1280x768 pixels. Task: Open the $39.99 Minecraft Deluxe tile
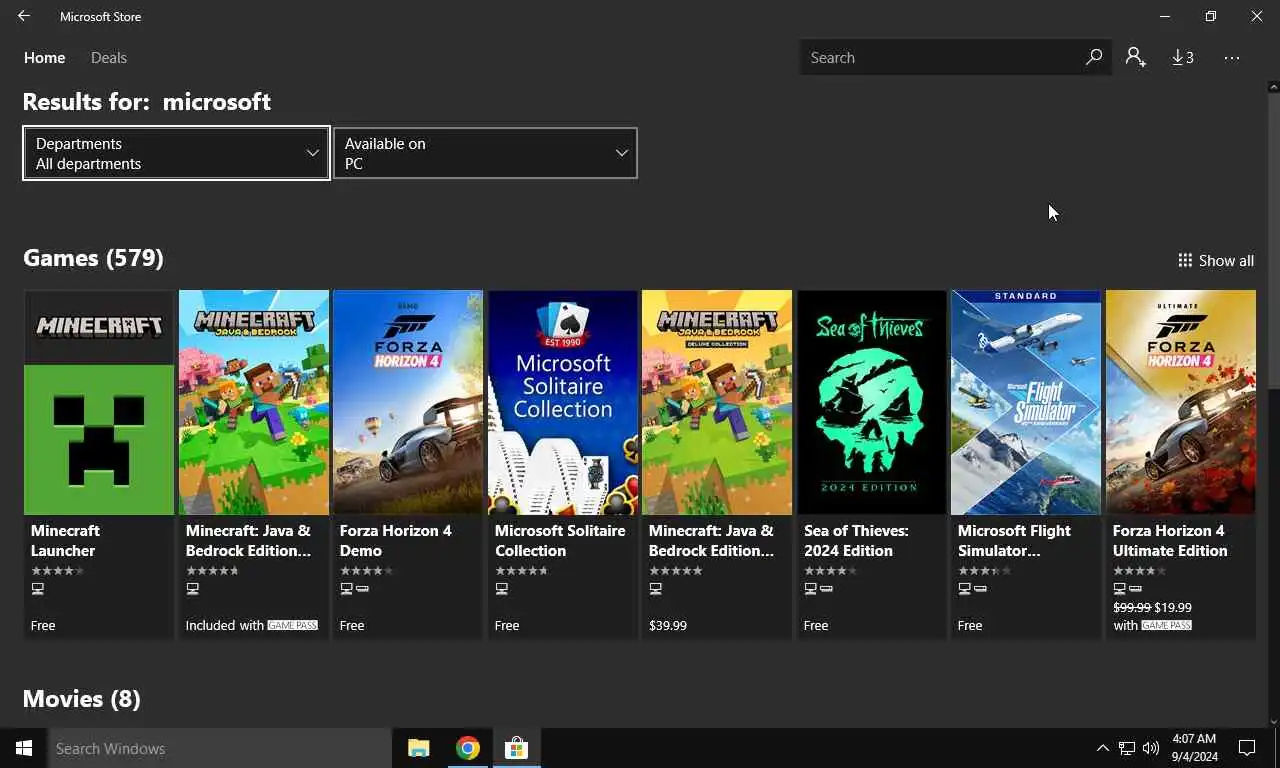click(717, 464)
